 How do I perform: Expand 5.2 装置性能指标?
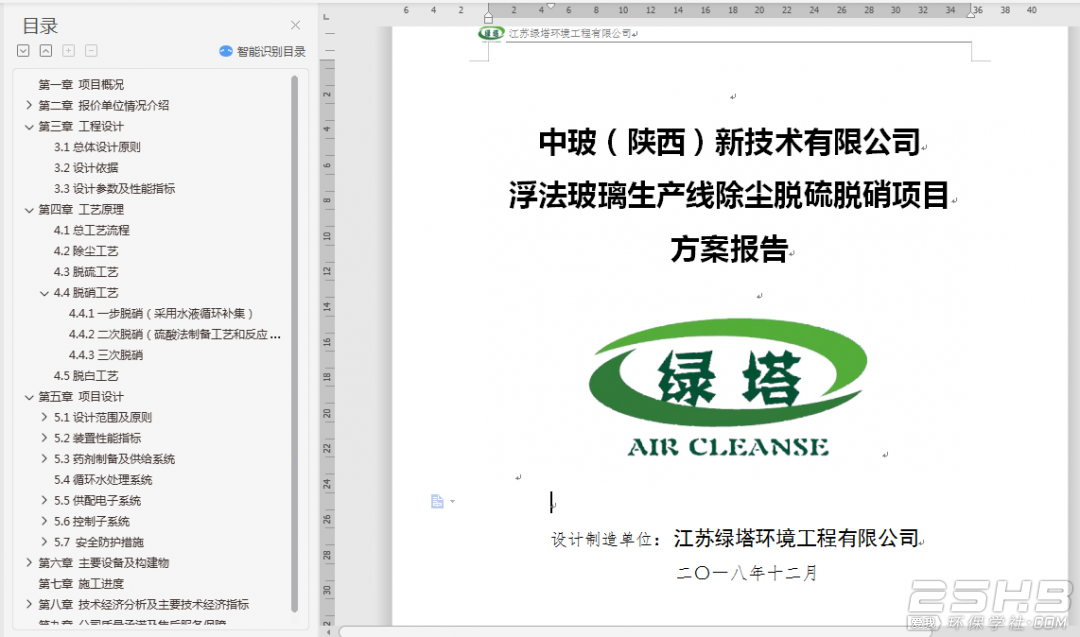pyautogui.click(x=44, y=438)
